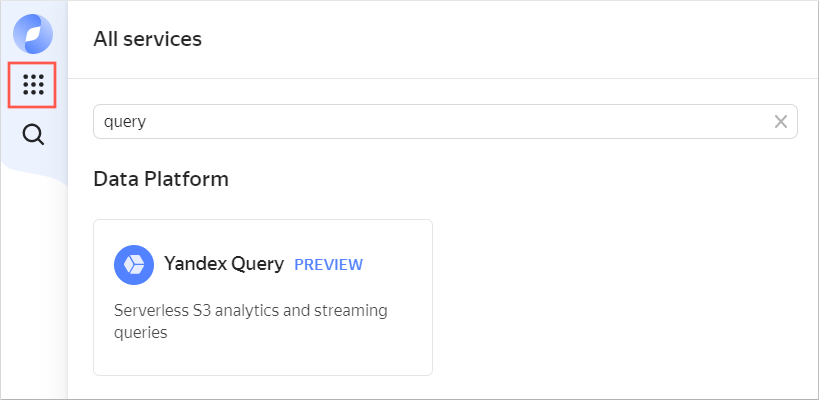Screen dimensions: 819x400
Task: Click the word Yandex in card title
Action: click(x=195, y=264)
